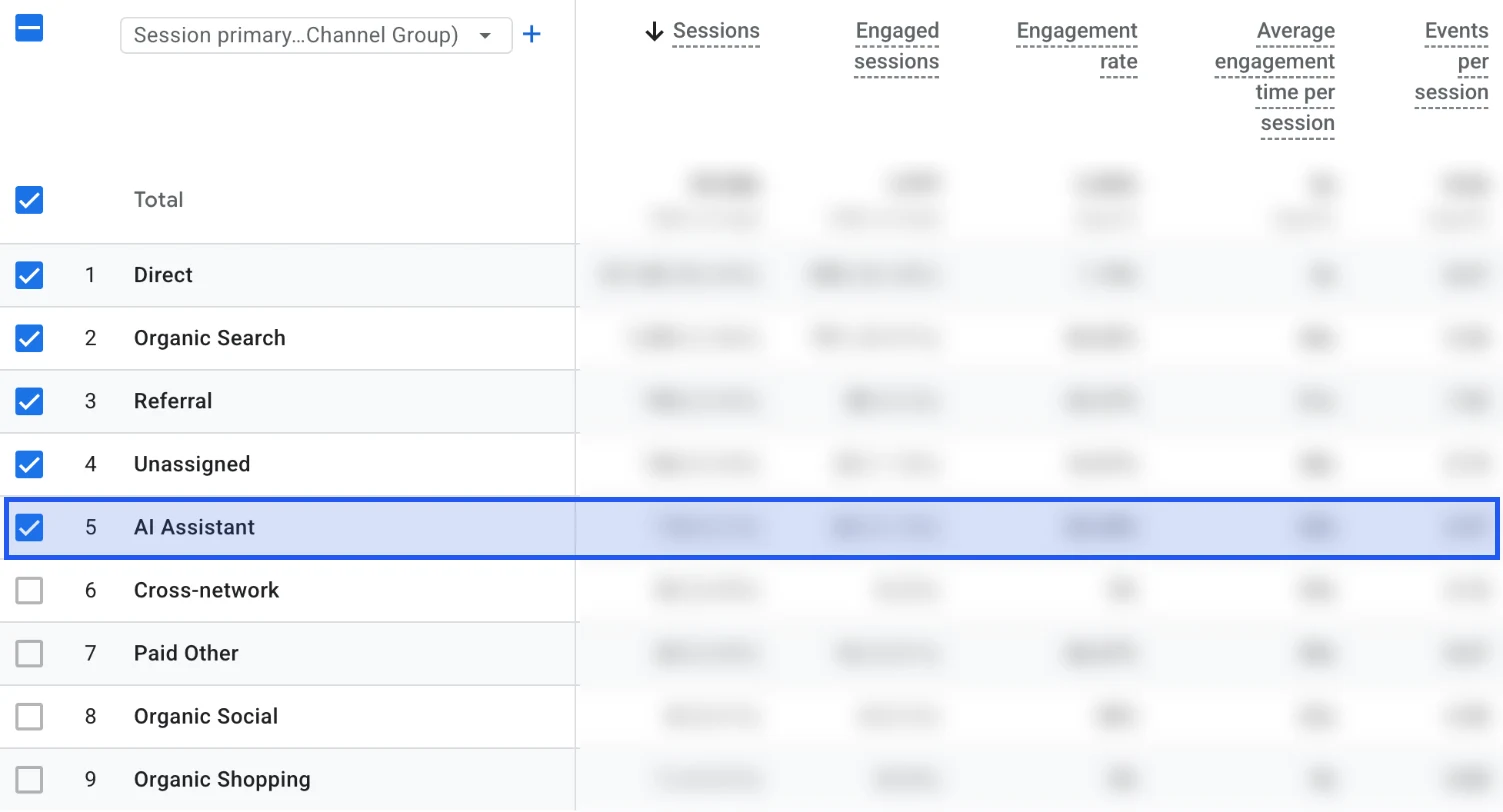Click the Referral channel name
This screenshot has width=1503, height=812.
pyautogui.click(x=173, y=401)
